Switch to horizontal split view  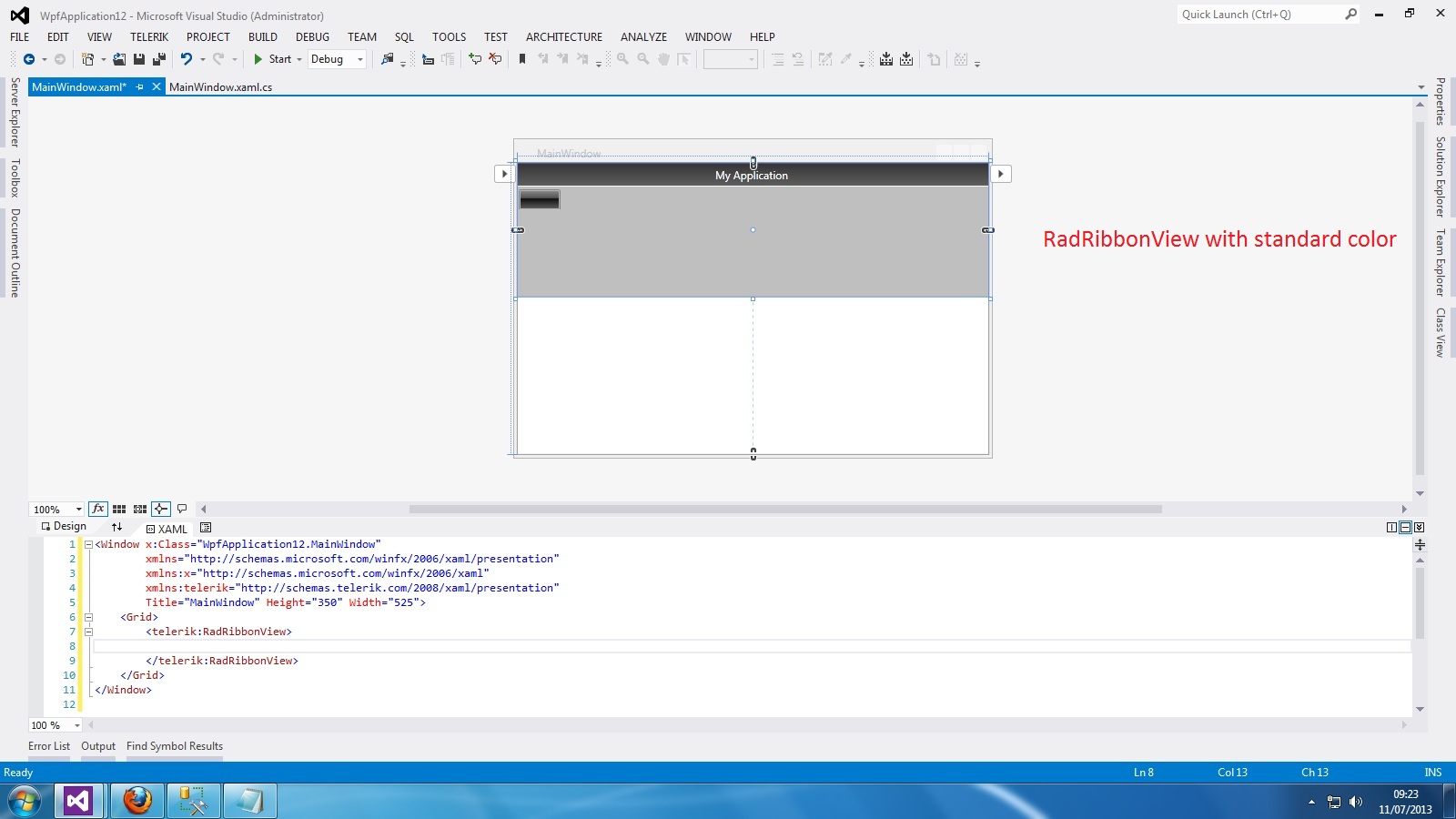coord(1405,528)
